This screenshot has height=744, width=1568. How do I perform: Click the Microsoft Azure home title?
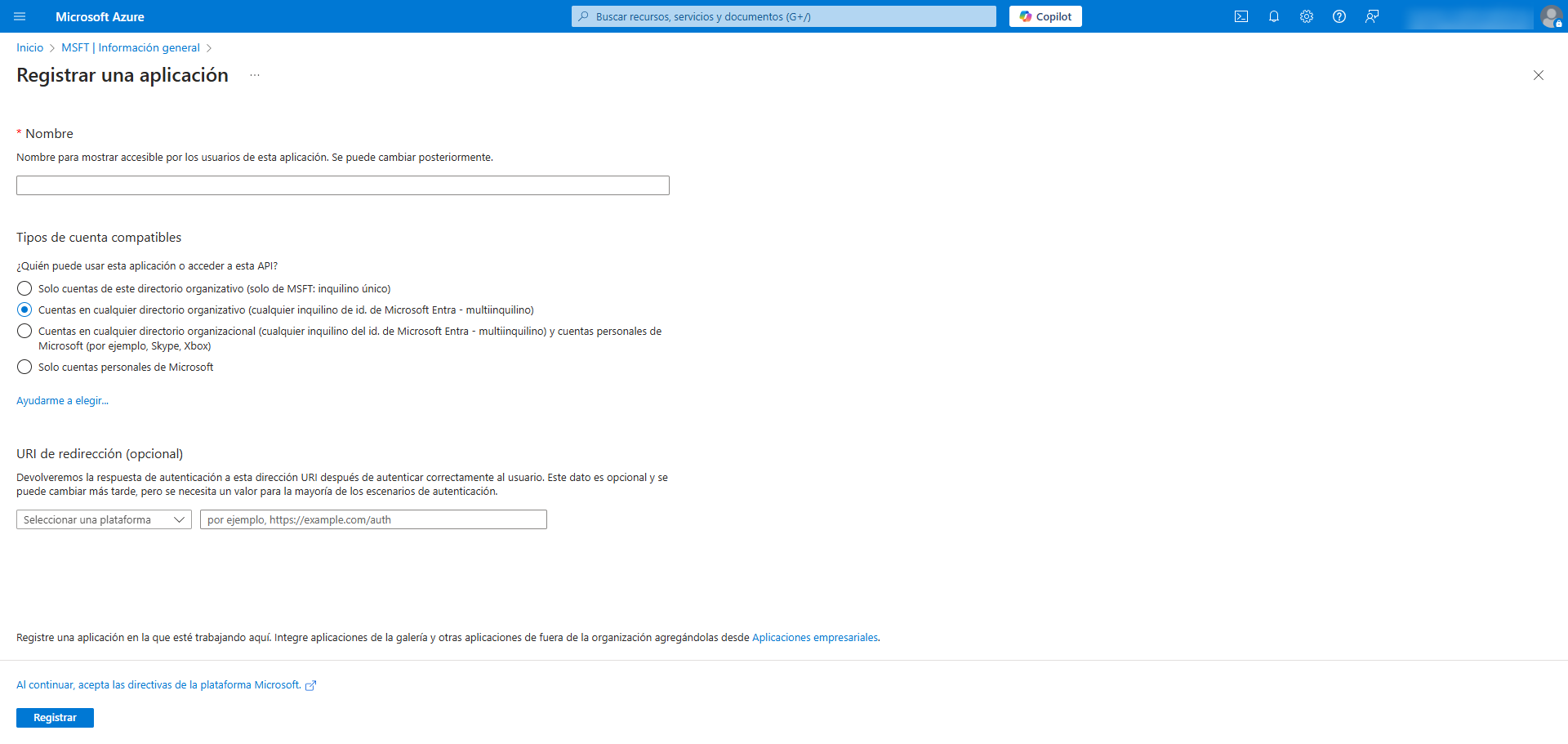coord(100,16)
